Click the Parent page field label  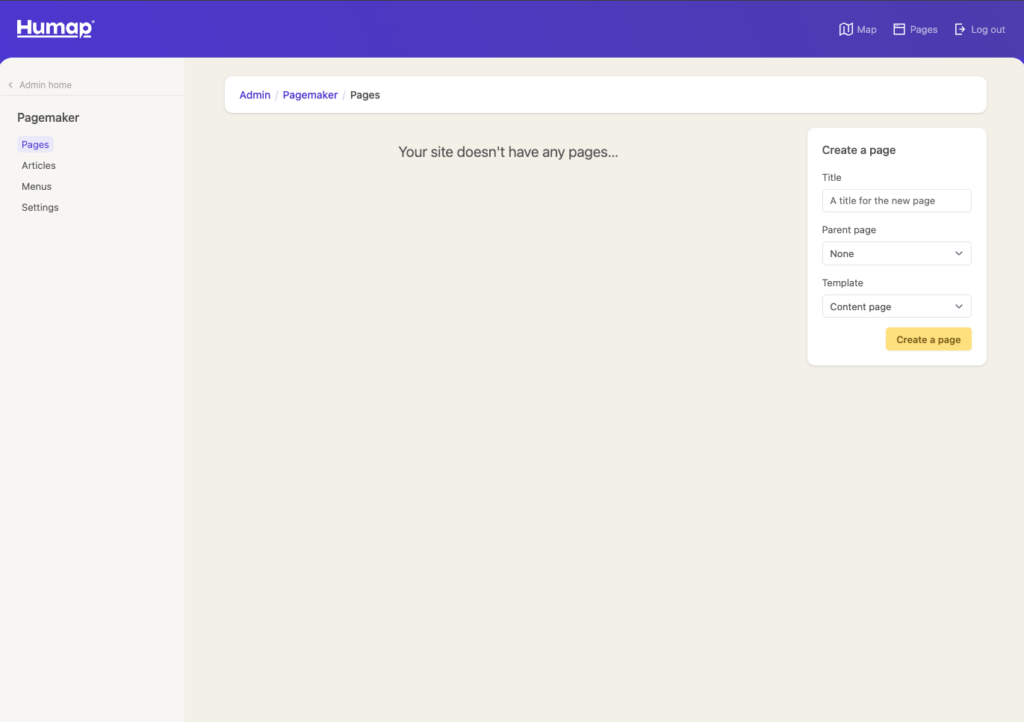849,230
